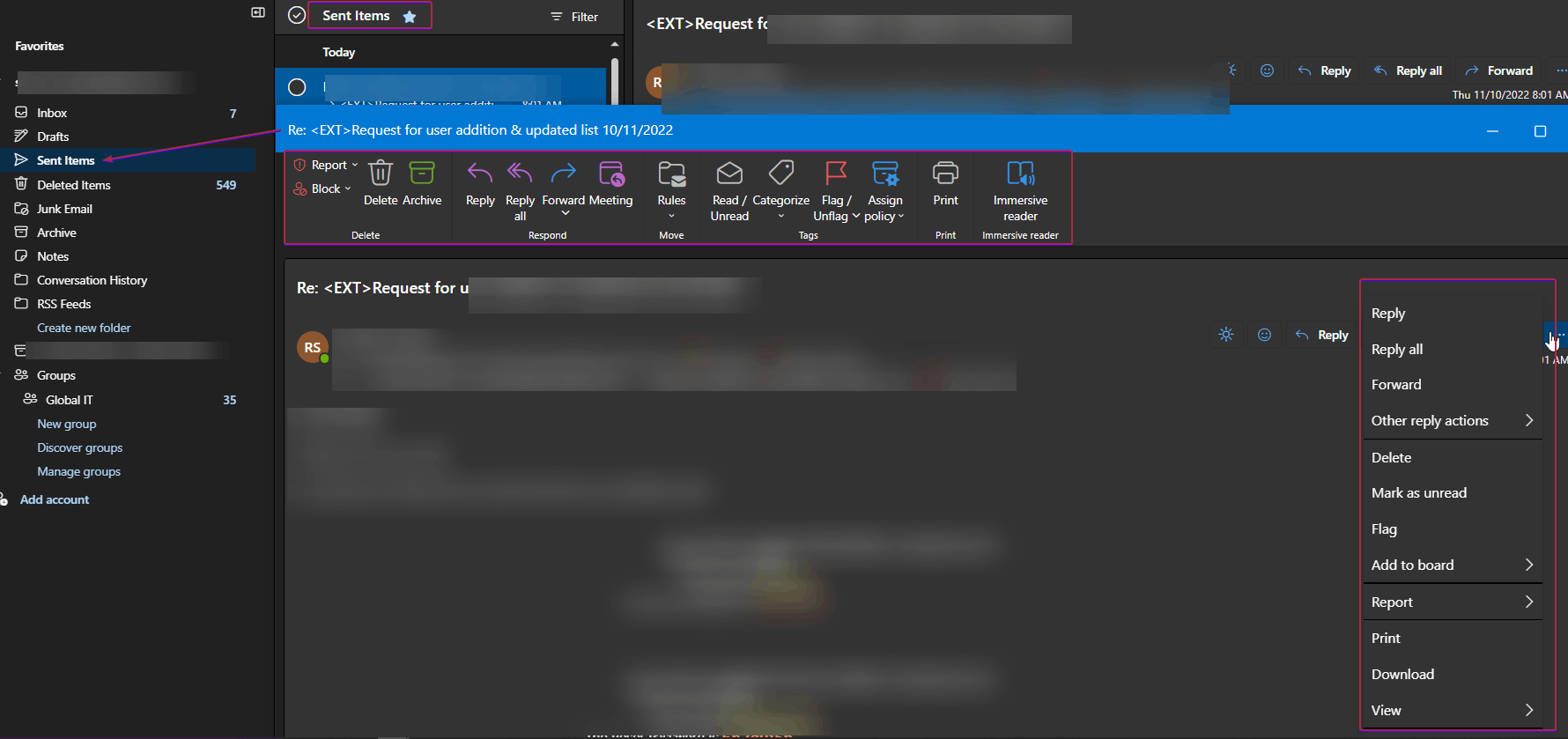The image size is (1568, 739).
Task: Toggle Read / Unread envelope icon
Action: coord(729,173)
